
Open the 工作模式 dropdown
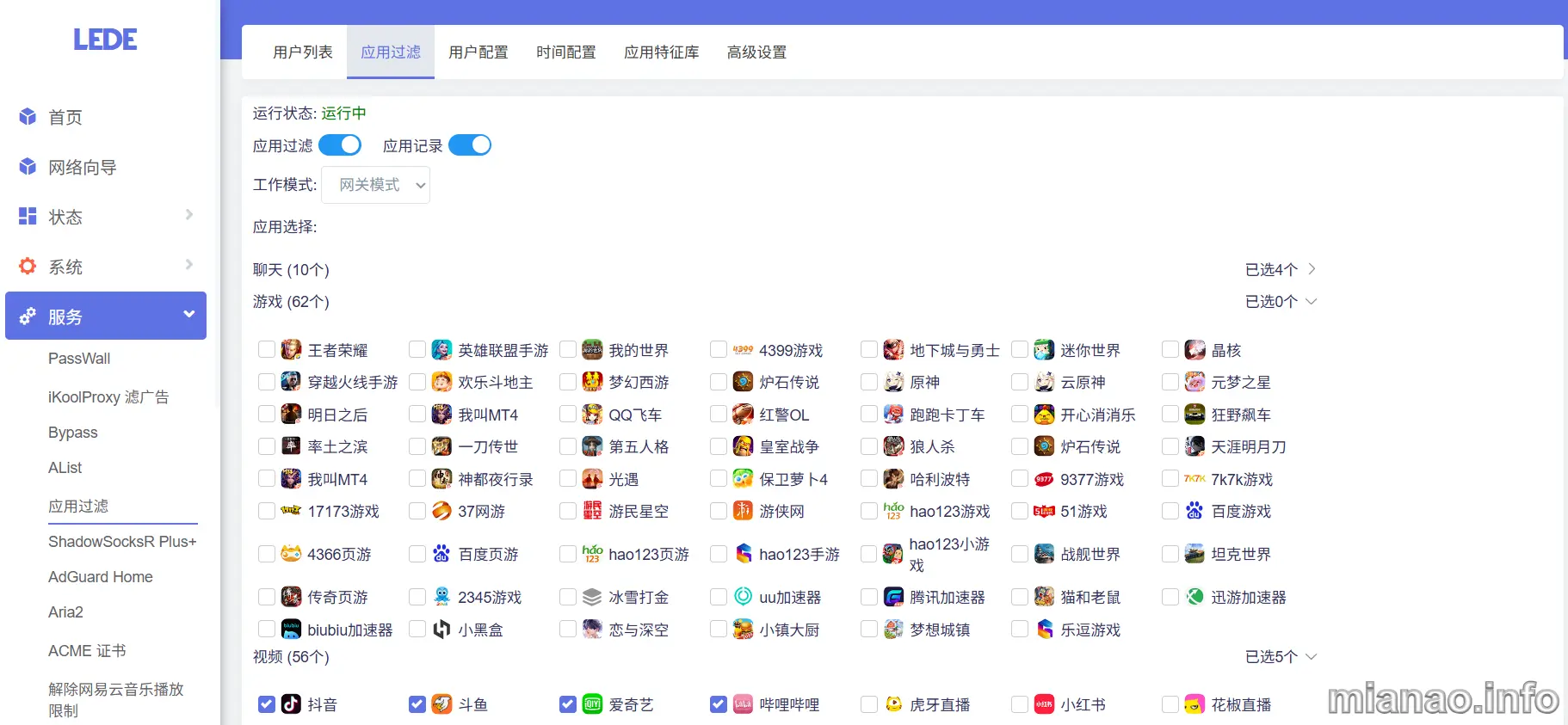point(375,185)
